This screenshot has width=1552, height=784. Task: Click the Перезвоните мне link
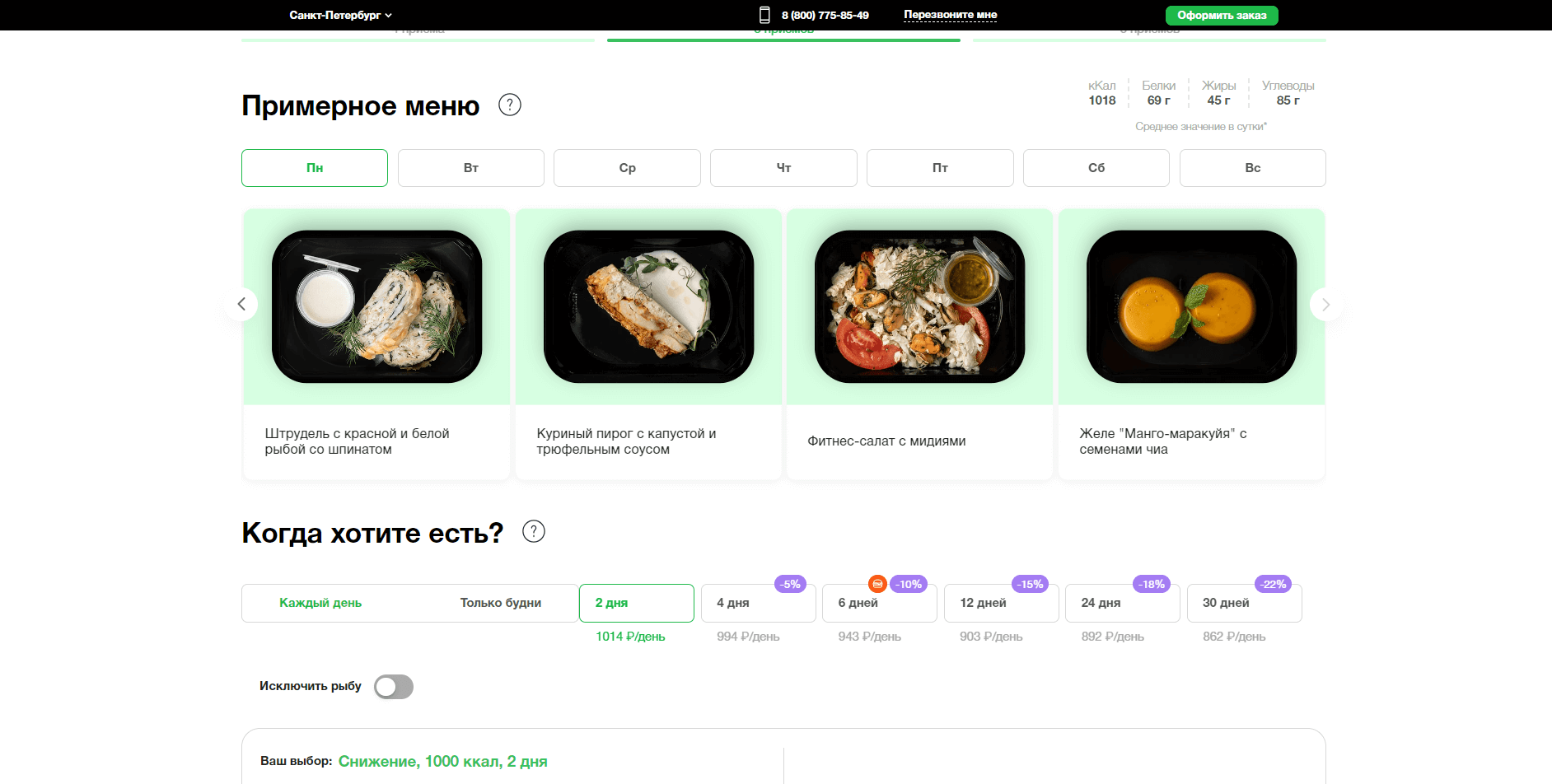point(950,15)
